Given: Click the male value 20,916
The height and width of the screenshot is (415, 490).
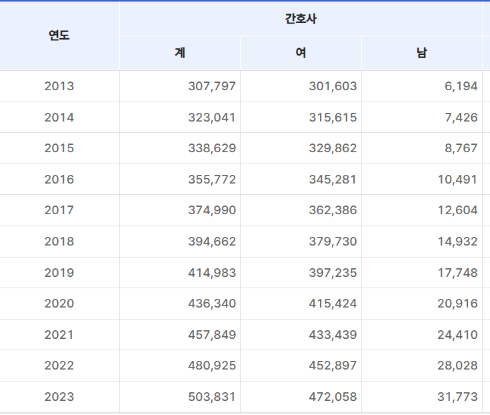Looking at the screenshot, I should (457, 304).
